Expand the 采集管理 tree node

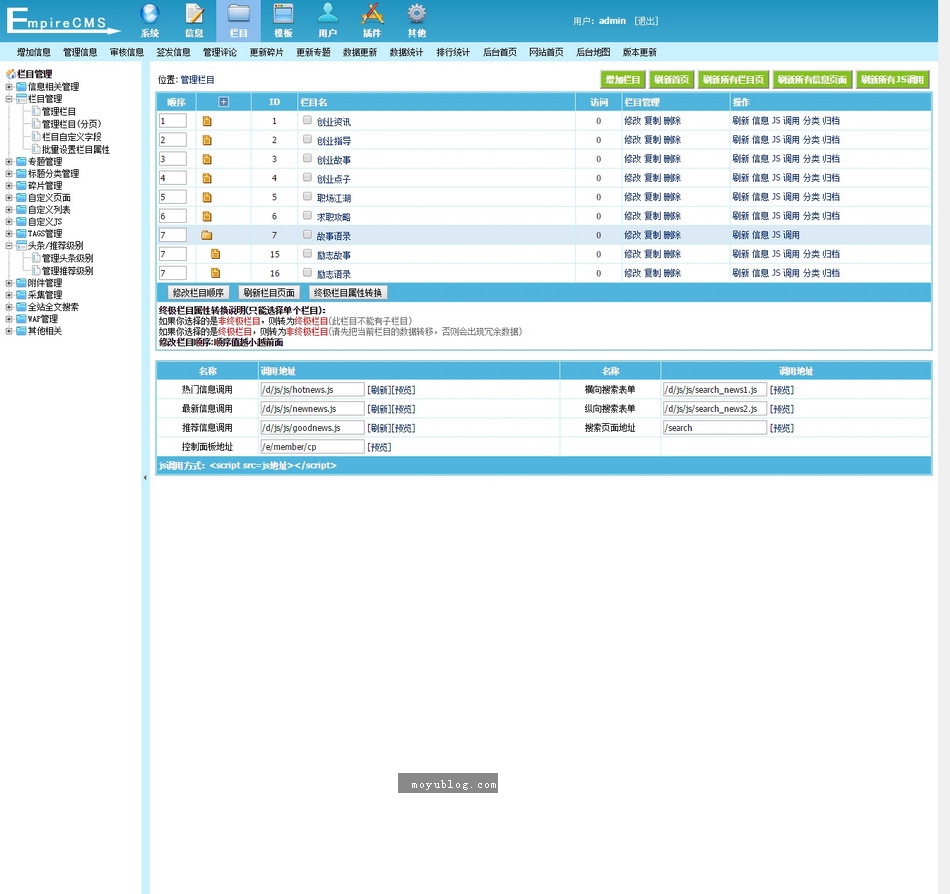tap(9, 295)
